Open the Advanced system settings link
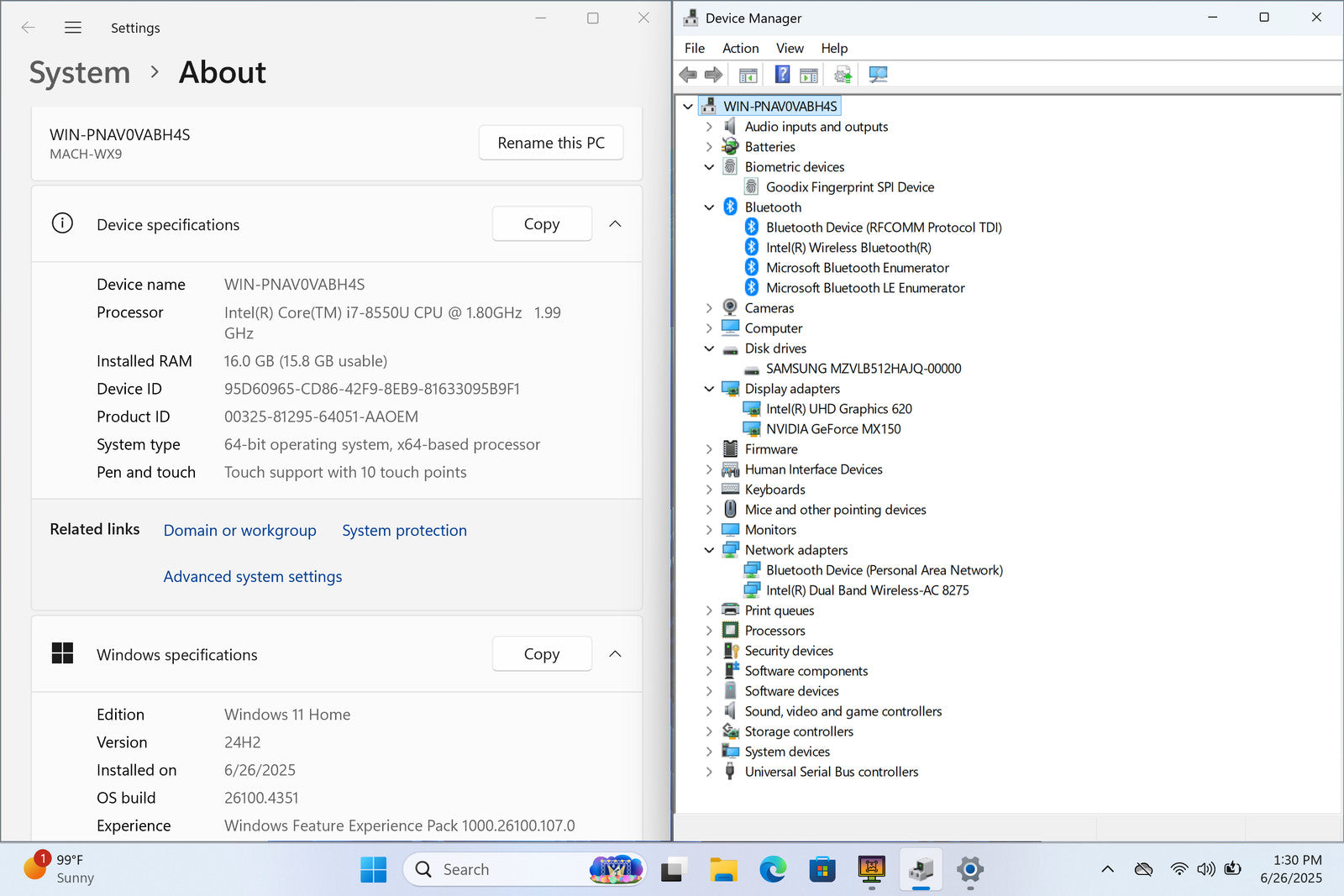 (253, 577)
